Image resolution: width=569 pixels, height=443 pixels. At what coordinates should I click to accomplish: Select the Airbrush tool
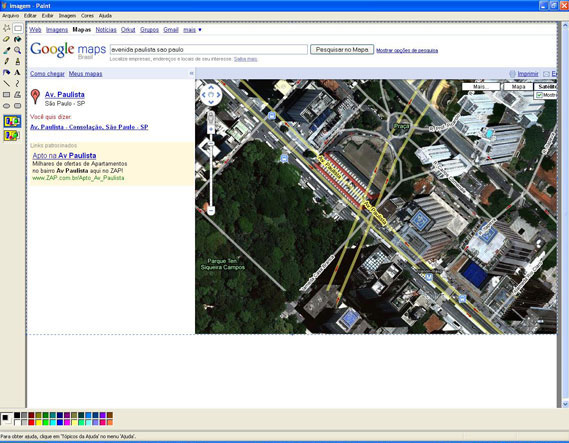(x=7, y=73)
